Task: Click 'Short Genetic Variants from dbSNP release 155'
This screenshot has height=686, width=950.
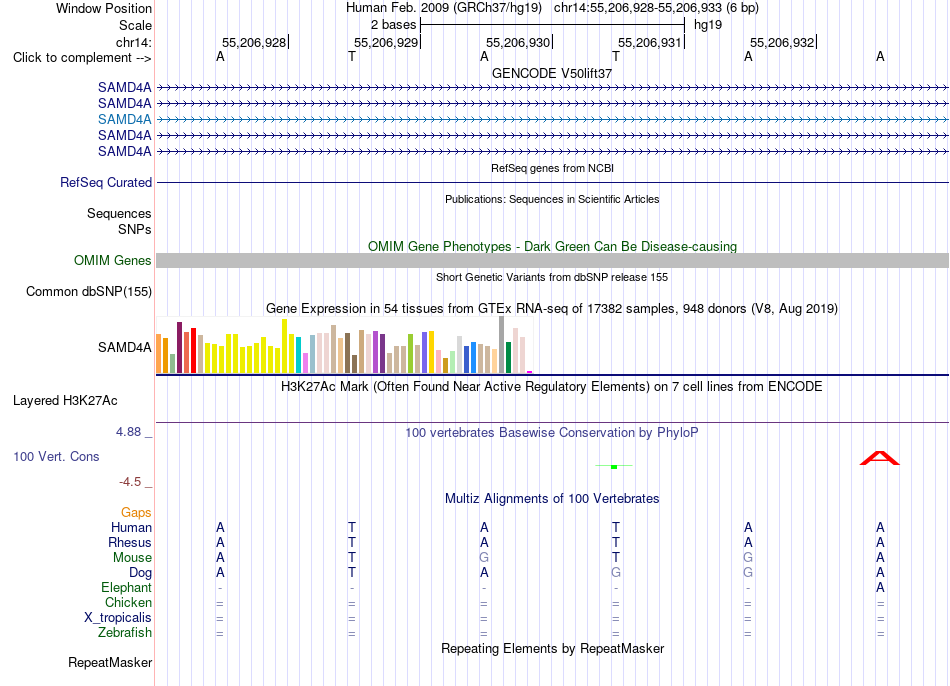Action: 552,278
